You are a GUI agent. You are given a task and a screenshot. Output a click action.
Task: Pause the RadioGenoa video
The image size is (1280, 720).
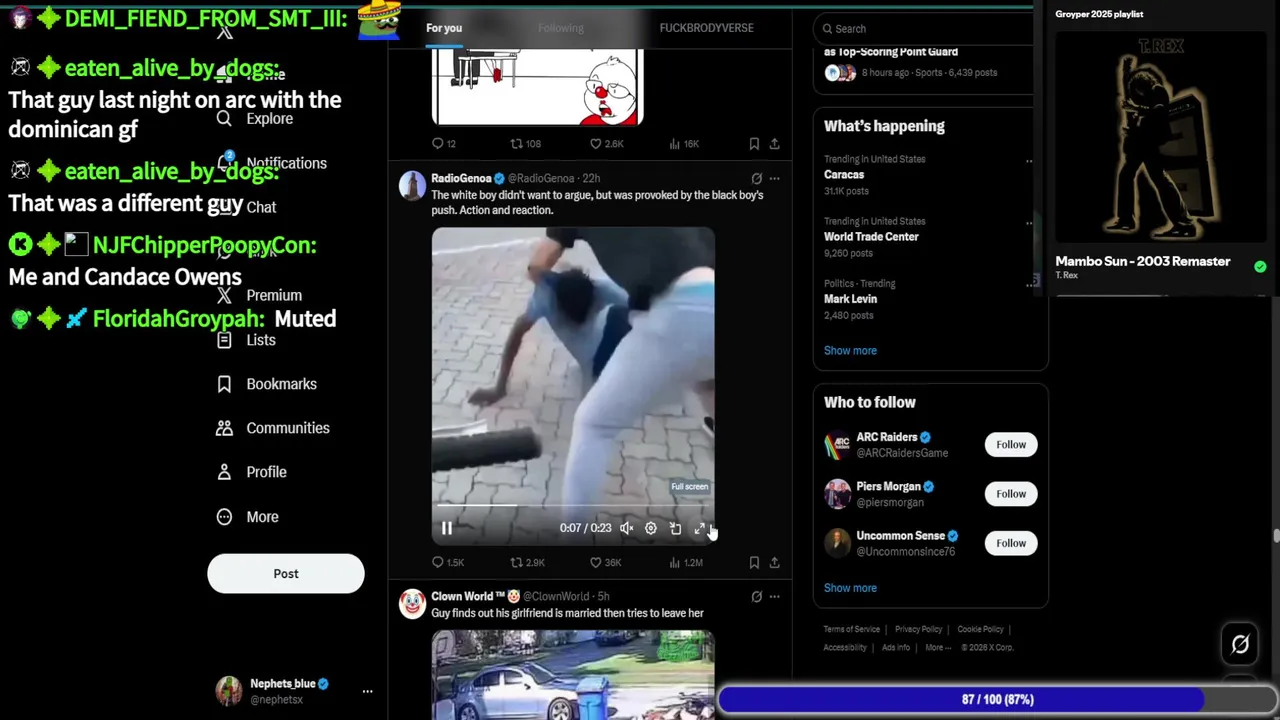[447, 528]
